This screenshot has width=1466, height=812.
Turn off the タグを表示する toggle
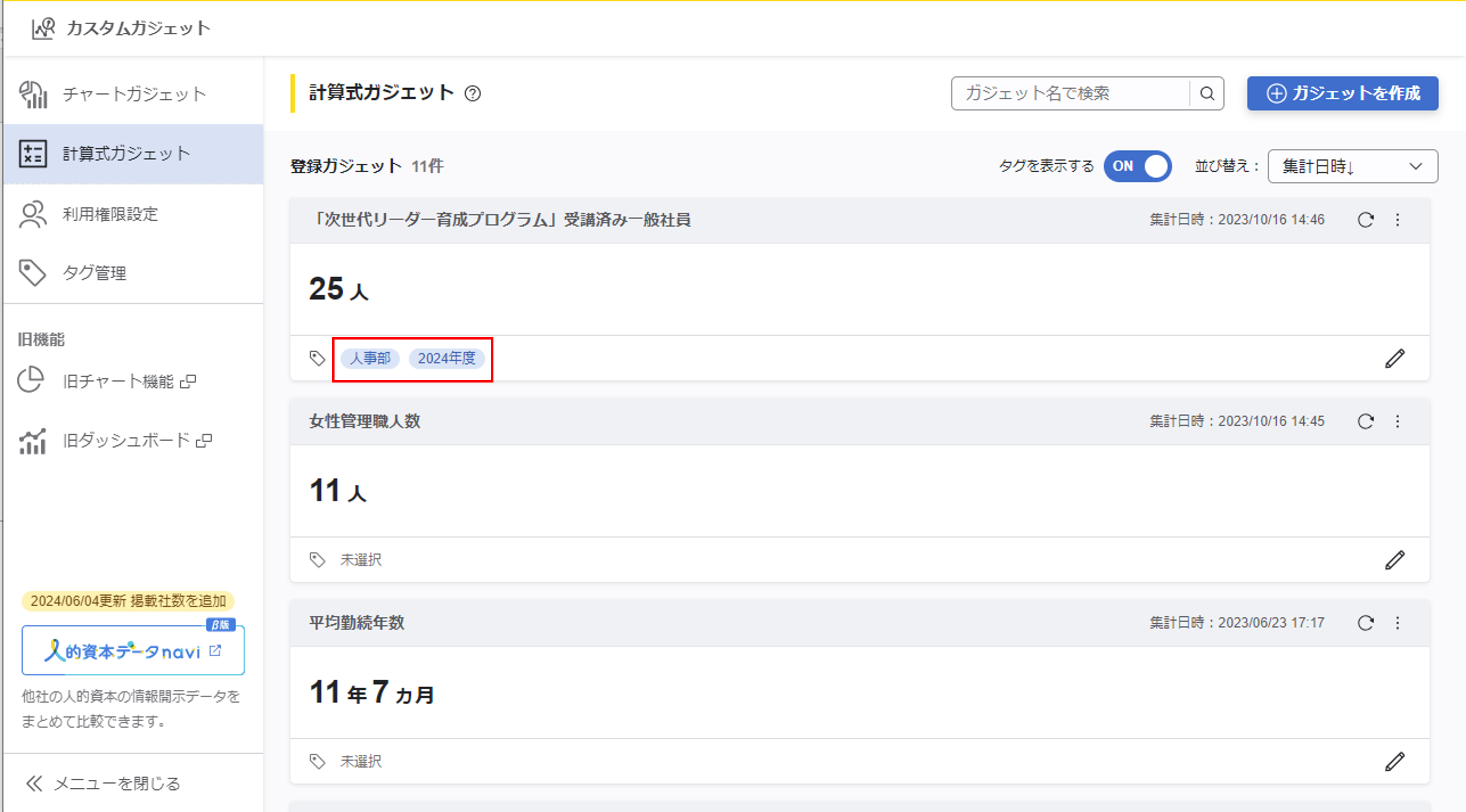pos(1137,166)
